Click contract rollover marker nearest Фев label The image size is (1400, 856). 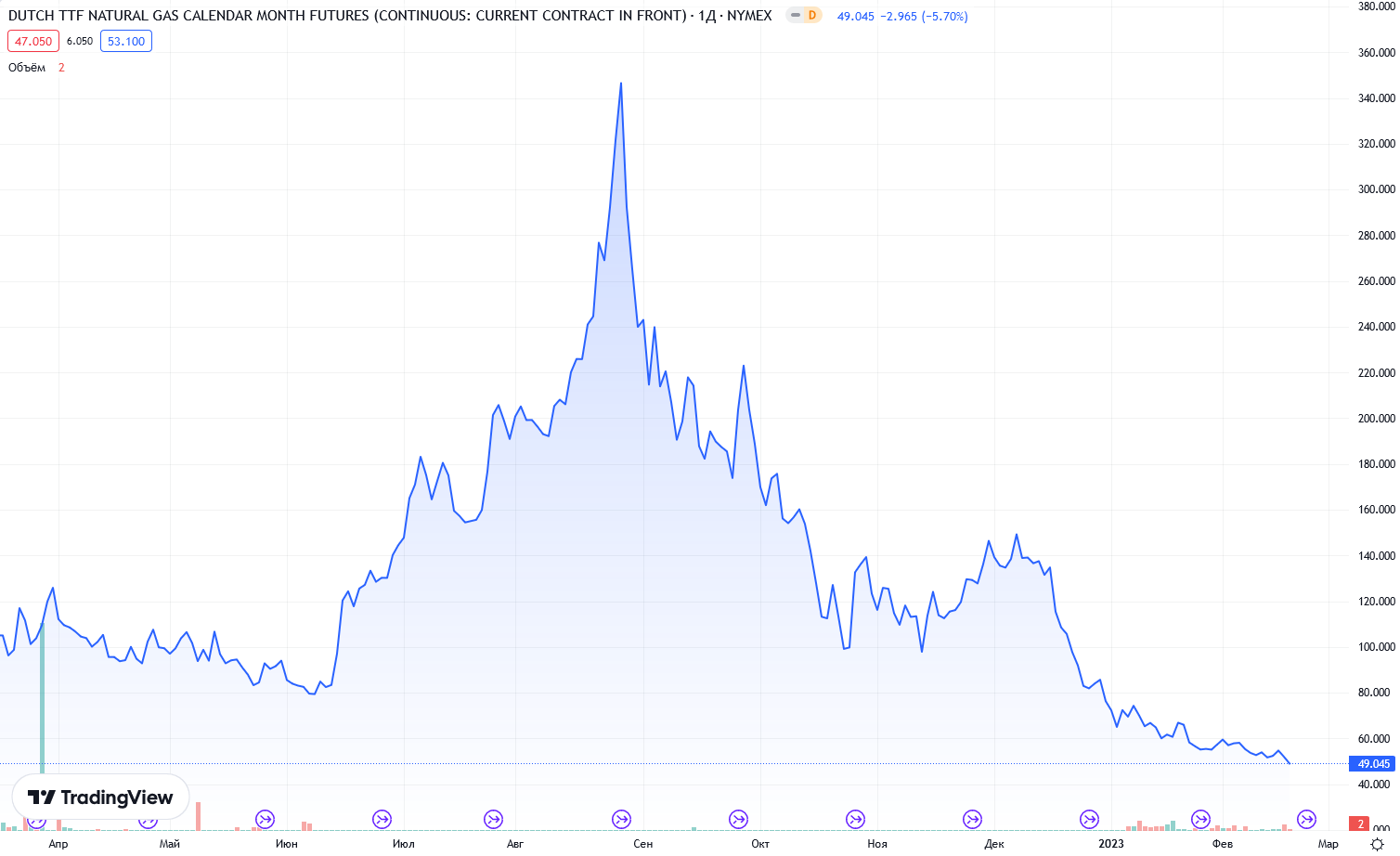(1201, 819)
